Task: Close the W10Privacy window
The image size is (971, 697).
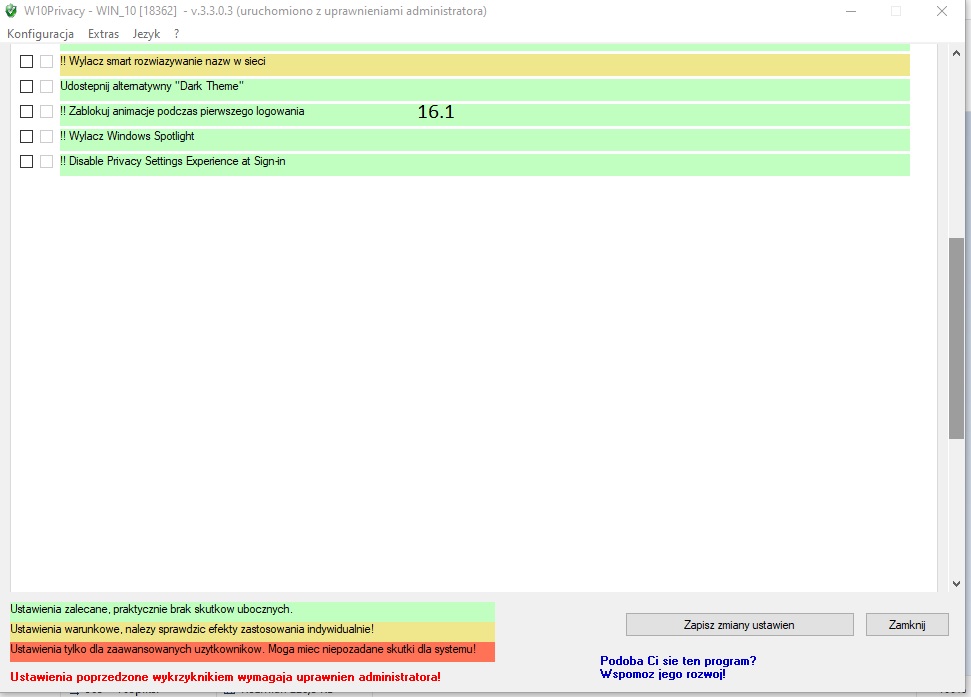Action: tap(942, 11)
